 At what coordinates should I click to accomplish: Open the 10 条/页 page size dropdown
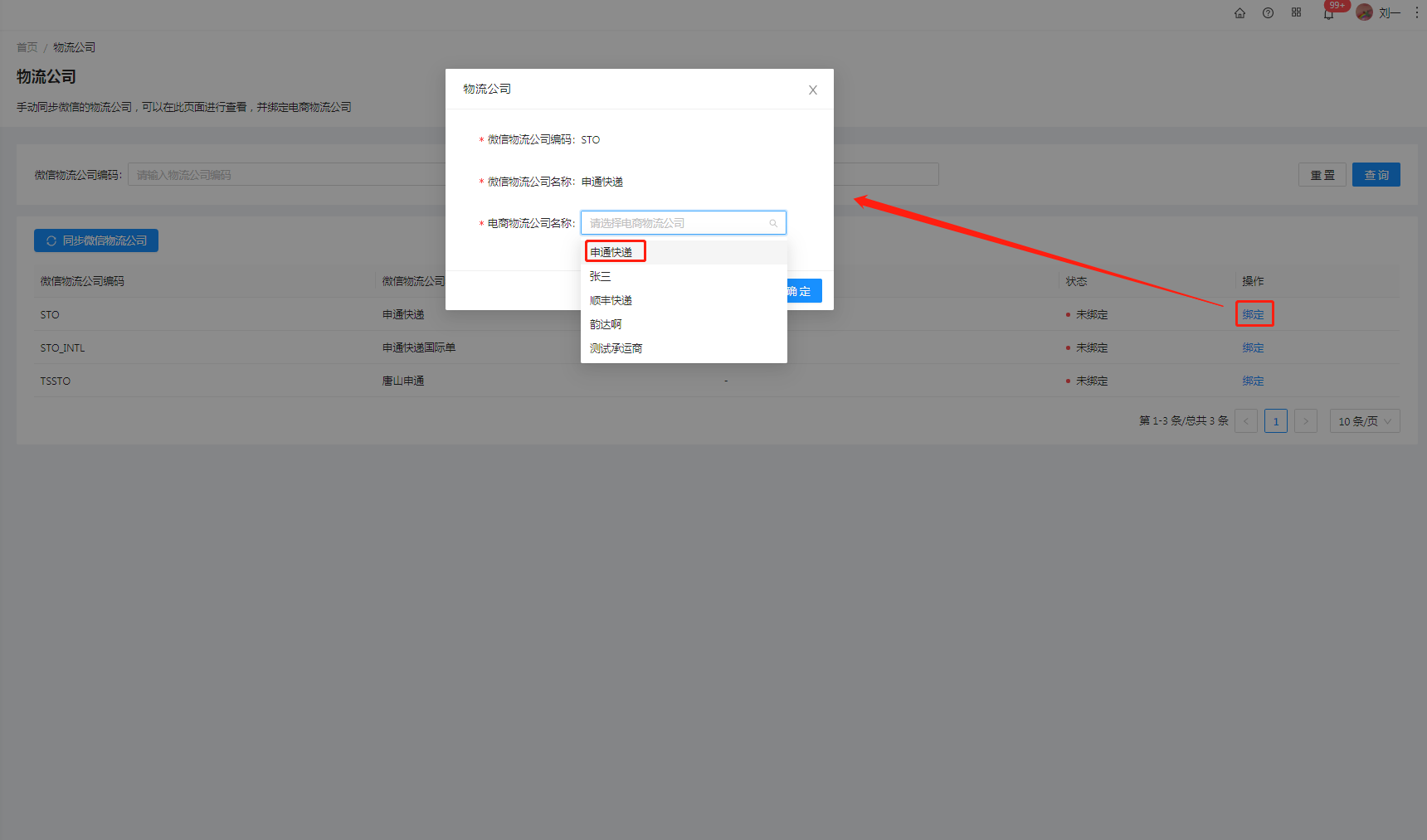tap(1365, 421)
